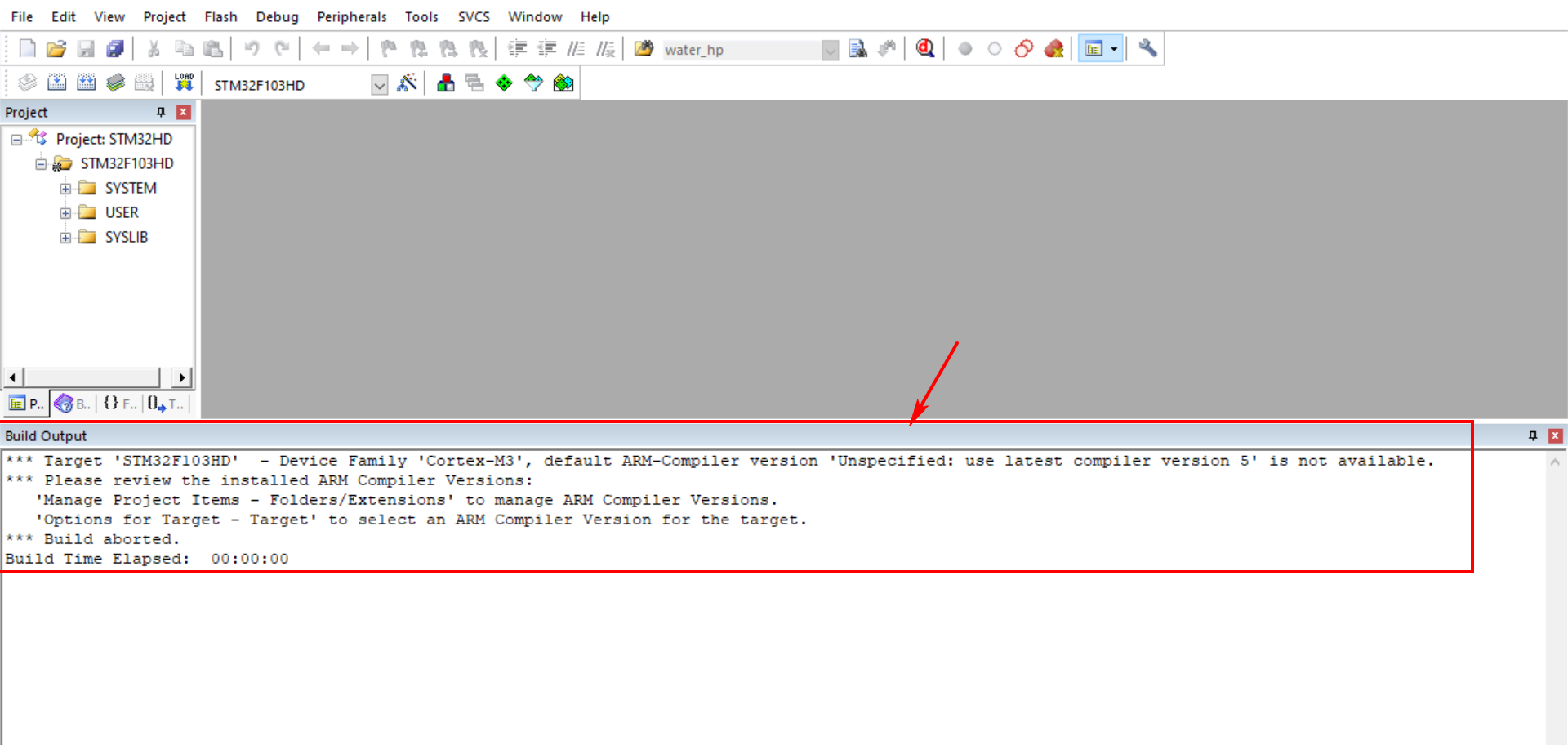
Task: Expand the SYSTEM folder in project tree
Action: [65, 189]
